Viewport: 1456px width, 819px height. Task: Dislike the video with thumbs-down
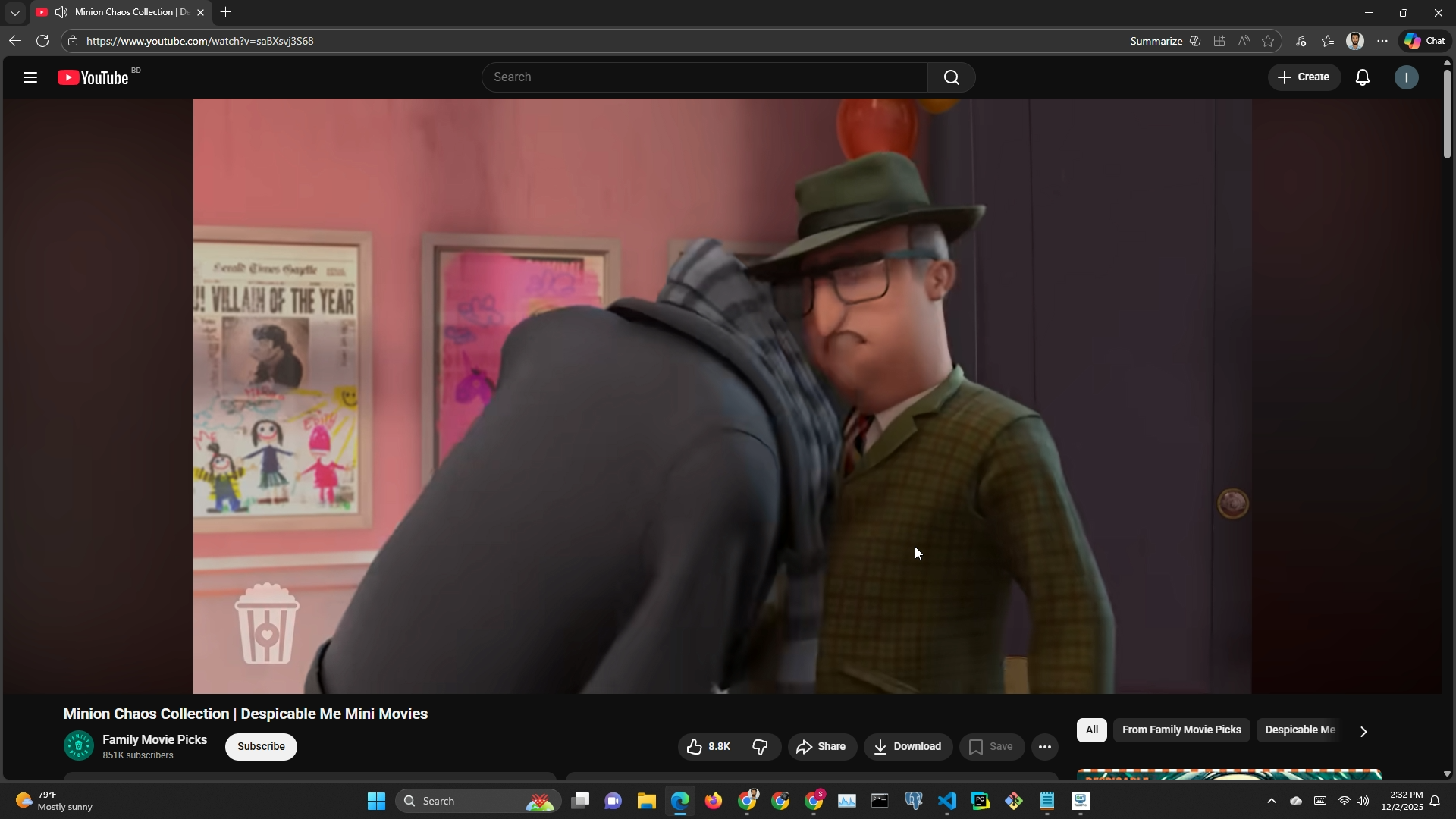point(761,747)
